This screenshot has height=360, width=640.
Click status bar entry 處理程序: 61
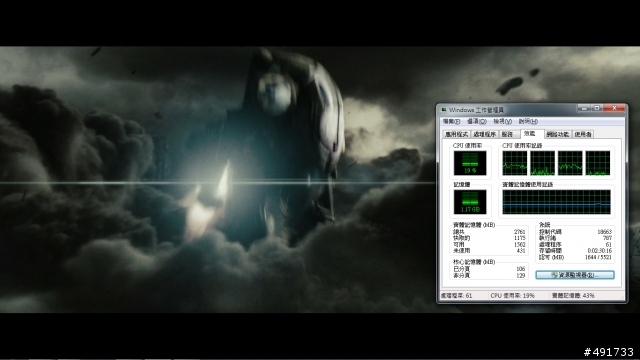point(456,296)
